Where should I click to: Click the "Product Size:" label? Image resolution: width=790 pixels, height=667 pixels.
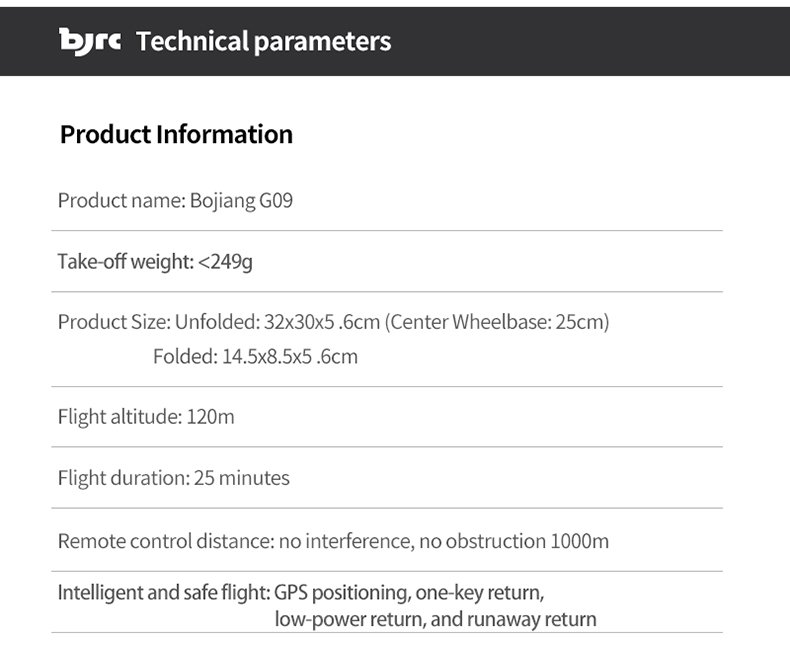pyautogui.click(x=114, y=322)
